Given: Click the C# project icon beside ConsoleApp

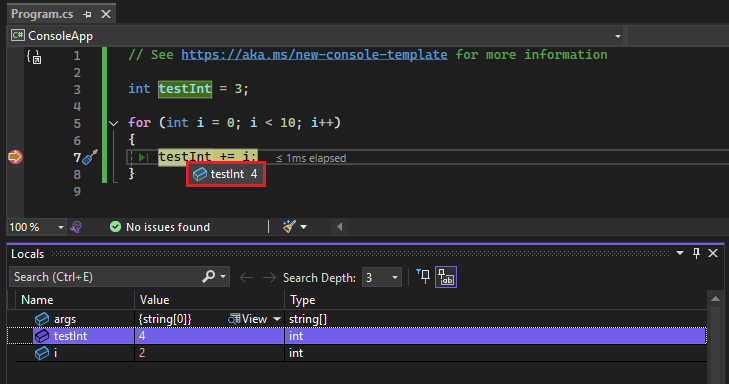Looking at the screenshot, I should coord(18,35).
